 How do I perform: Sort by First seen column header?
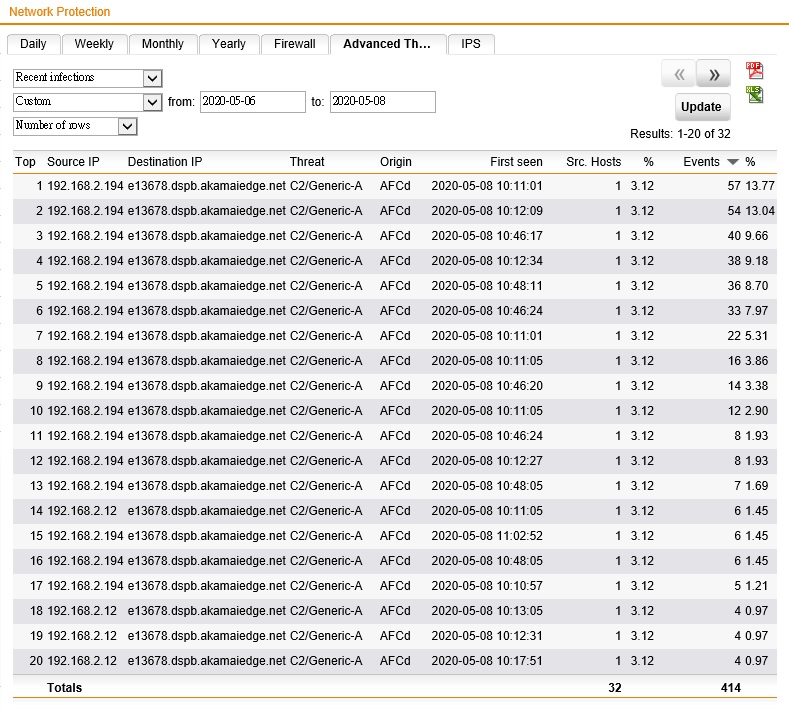(x=516, y=162)
